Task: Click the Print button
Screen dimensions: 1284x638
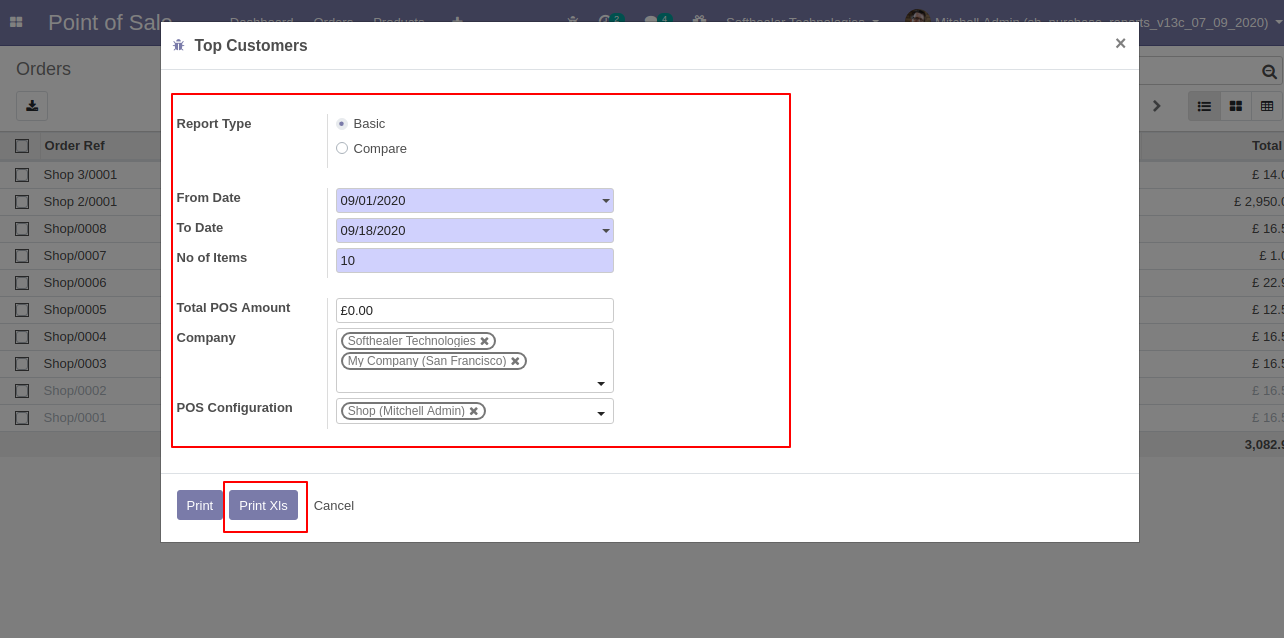Action: pyautogui.click(x=200, y=505)
